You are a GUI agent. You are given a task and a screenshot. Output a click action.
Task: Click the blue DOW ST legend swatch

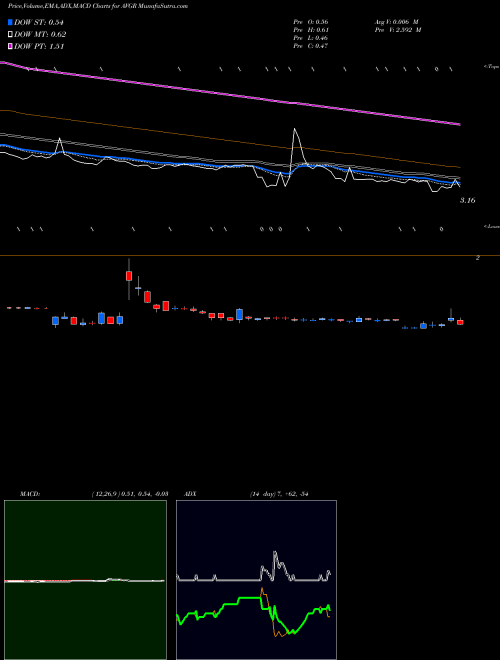11,22
